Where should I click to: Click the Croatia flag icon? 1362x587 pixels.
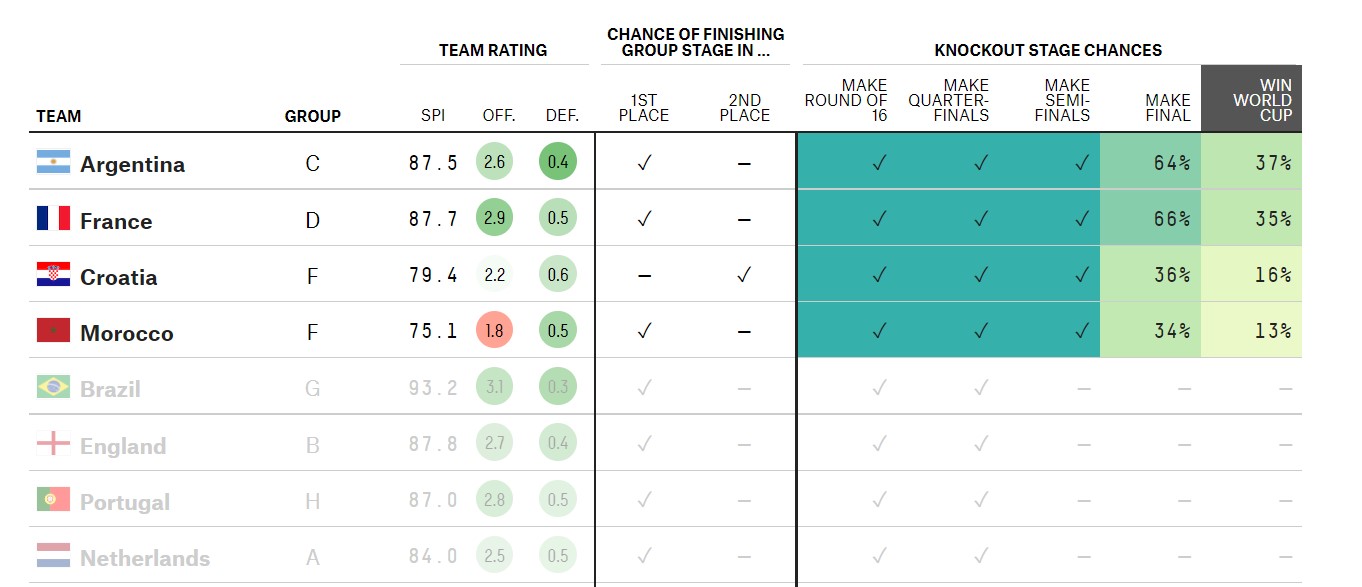(x=53, y=275)
